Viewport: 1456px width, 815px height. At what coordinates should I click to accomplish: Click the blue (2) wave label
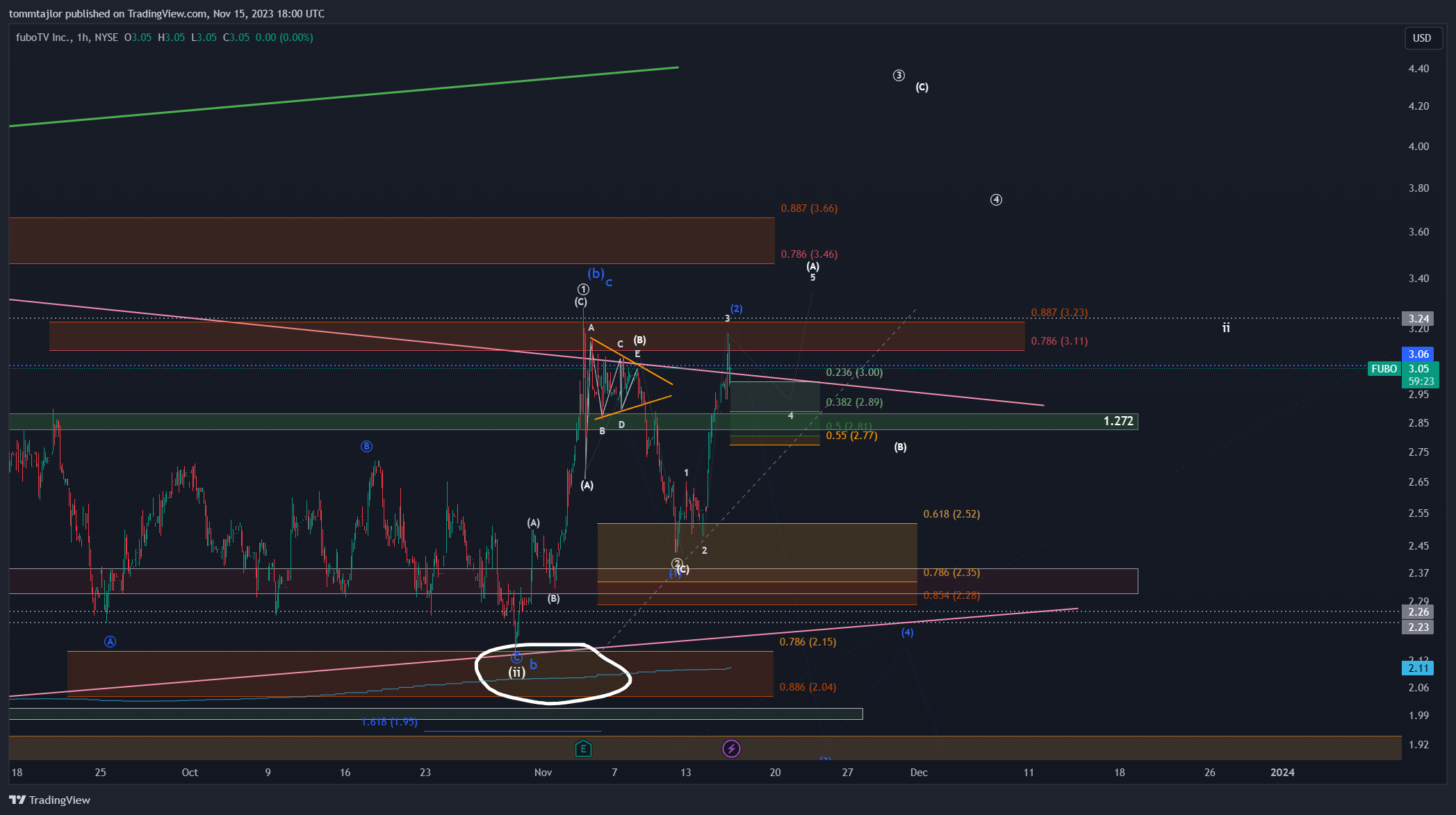pos(736,308)
